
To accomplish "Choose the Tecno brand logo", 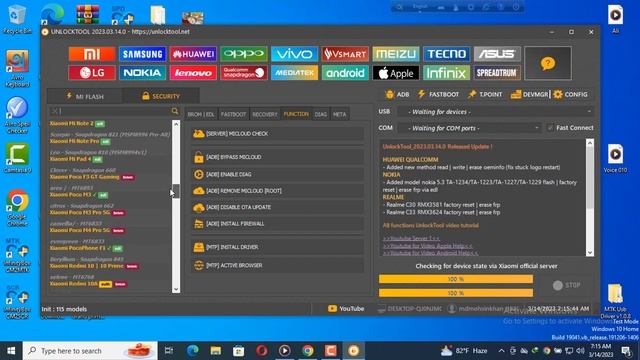I will pyautogui.click(x=446, y=54).
